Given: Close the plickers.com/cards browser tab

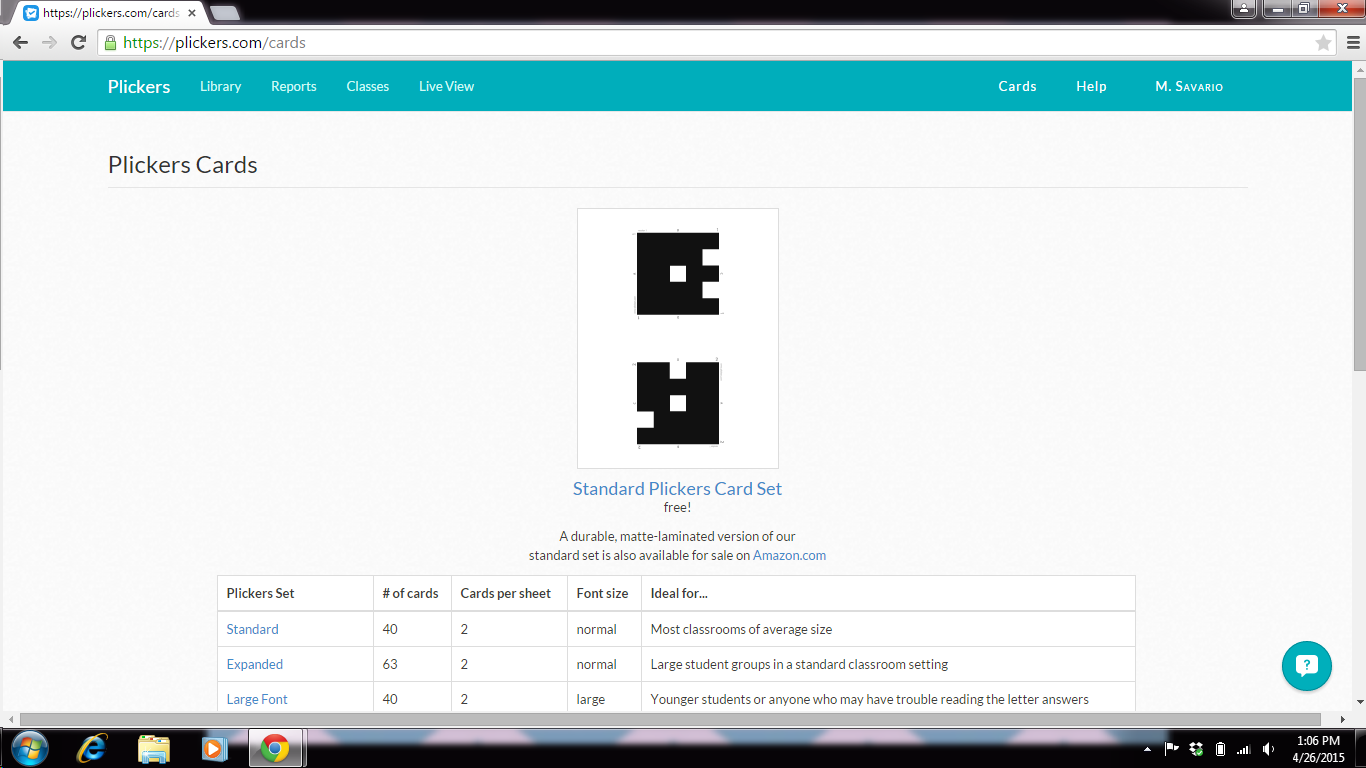Looking at the screenshot, I should point(191,13).
